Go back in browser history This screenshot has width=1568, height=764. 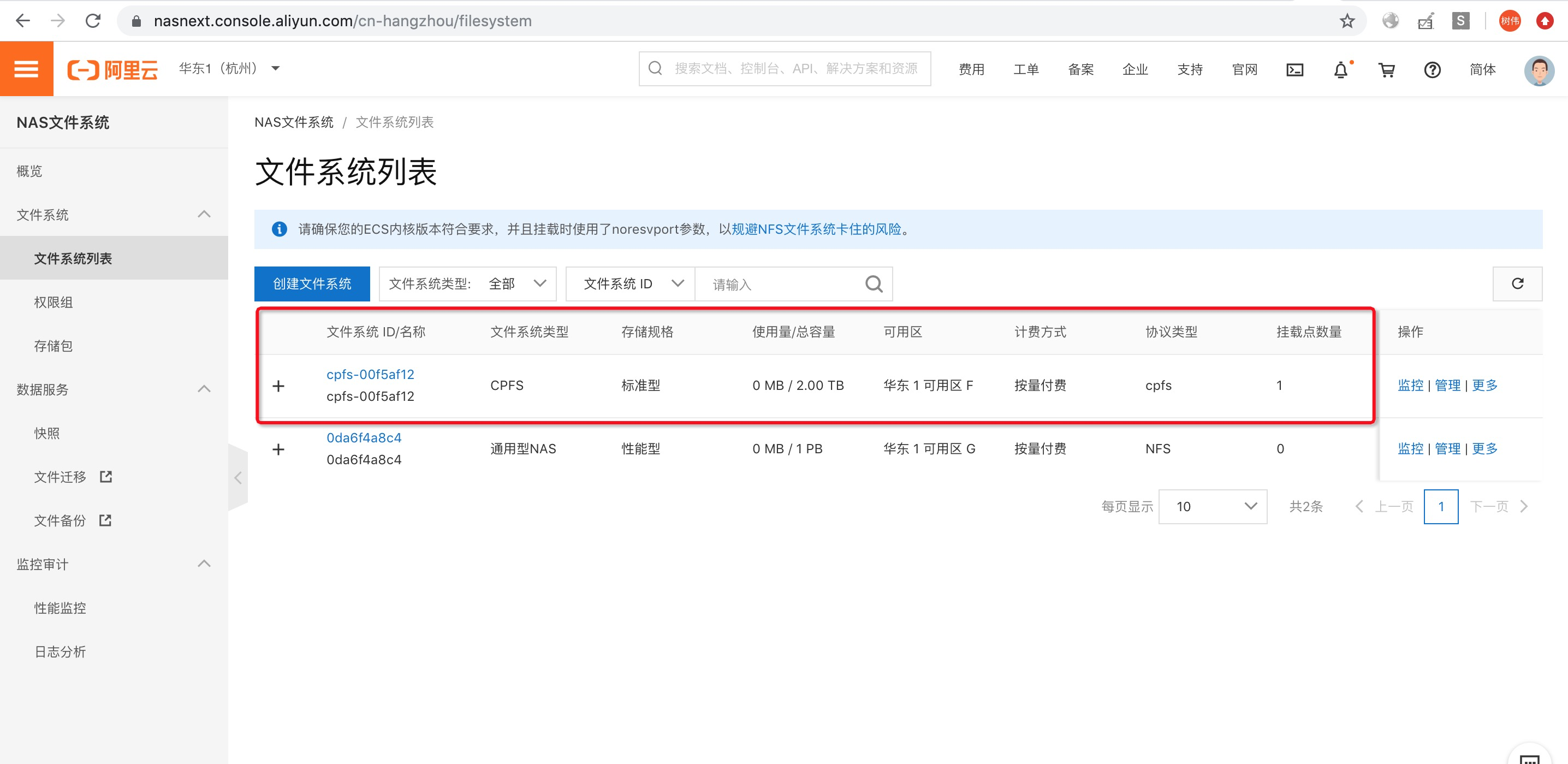pos(23,21)
